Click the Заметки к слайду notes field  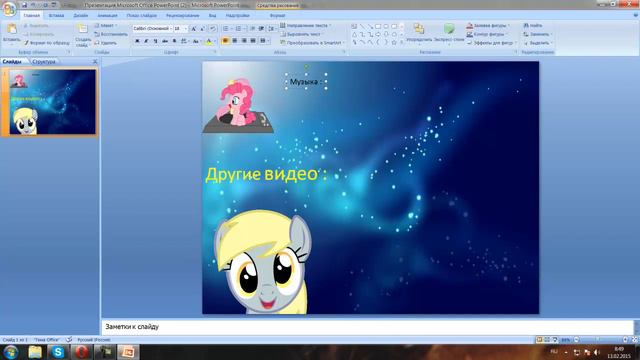click(367, 327)
